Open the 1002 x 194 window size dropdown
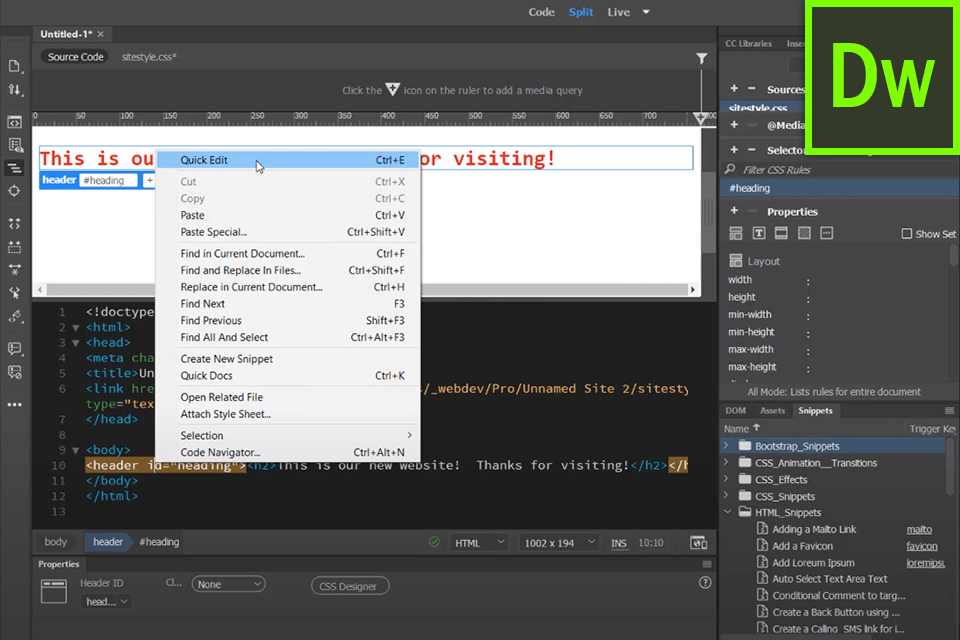960x640 pixels. 559,543
